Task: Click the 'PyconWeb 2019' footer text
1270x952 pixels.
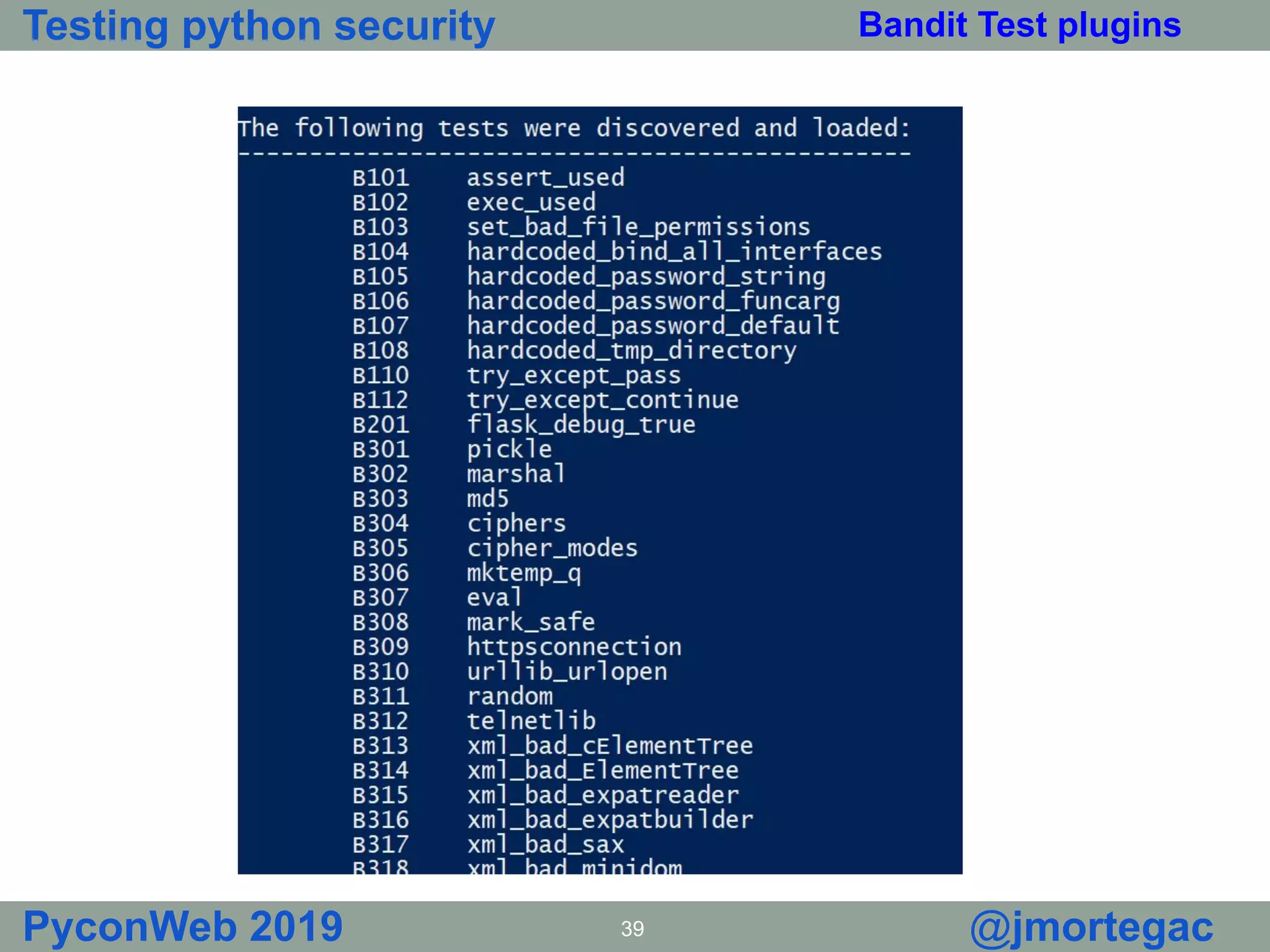Action: 182,927
